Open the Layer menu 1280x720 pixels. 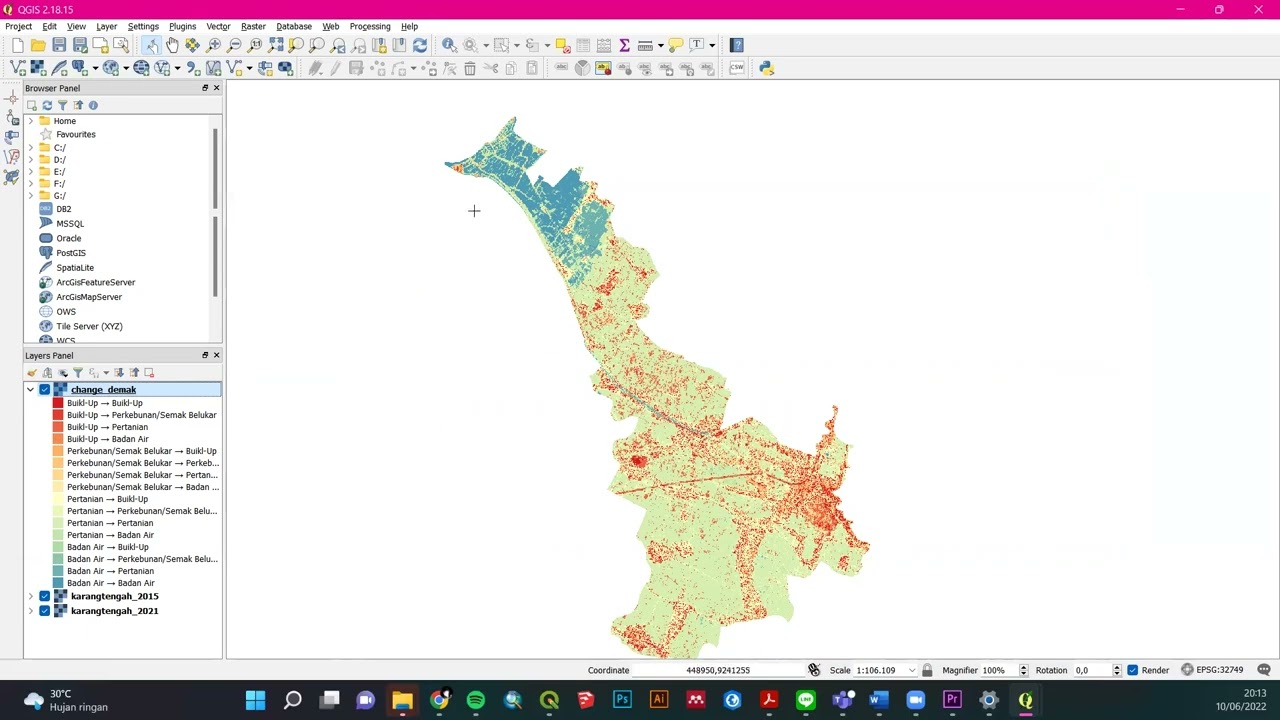[106, 26]
